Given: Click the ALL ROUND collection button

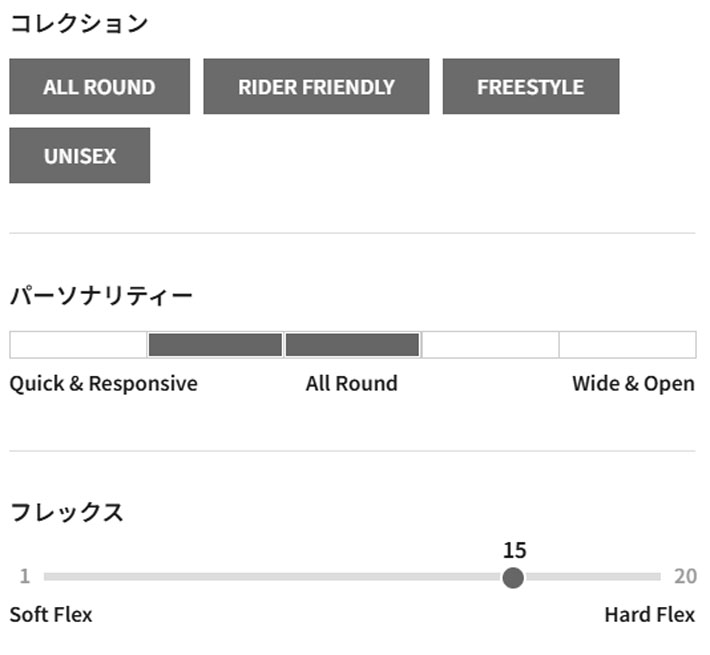Looking at the screenshot, I should (x=99, y=87).
